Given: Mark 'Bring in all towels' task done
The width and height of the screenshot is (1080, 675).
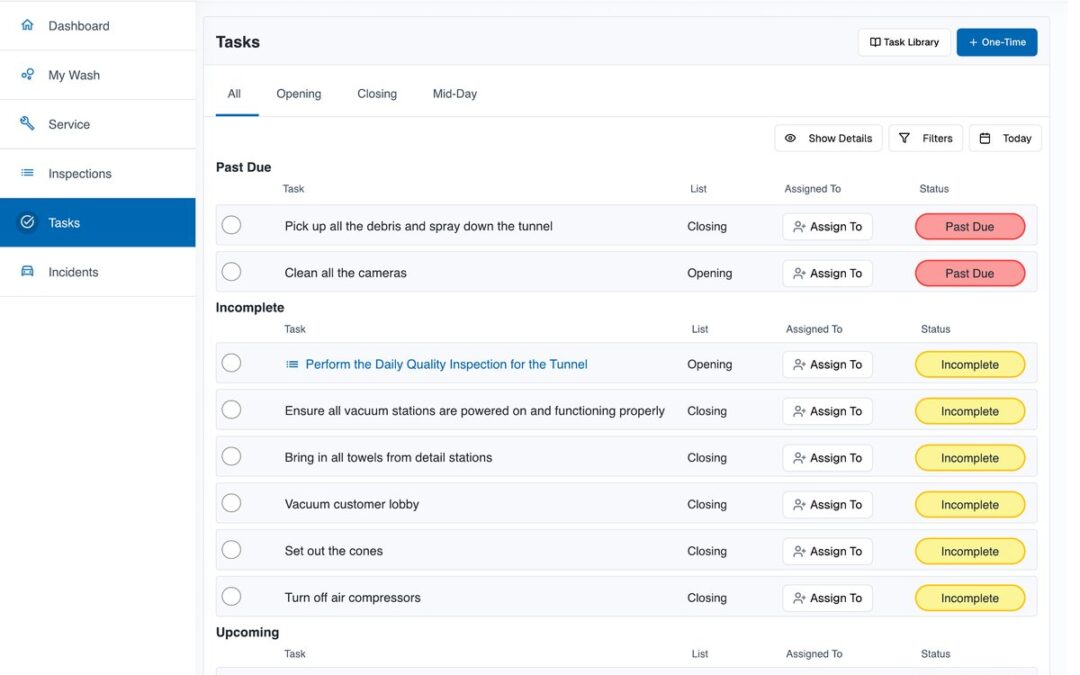Looking at the screenshot, I should [x=231, y=457].
